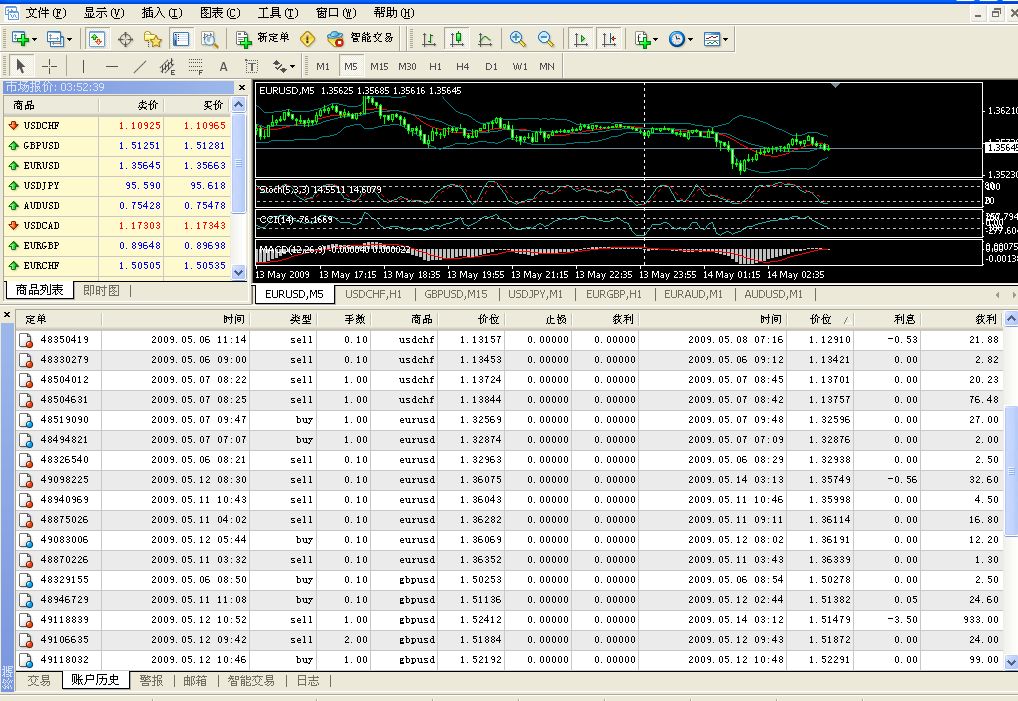Toggle chart auto scroll icon
Viewport: 1018px width, 701px height.
(580, 39)
